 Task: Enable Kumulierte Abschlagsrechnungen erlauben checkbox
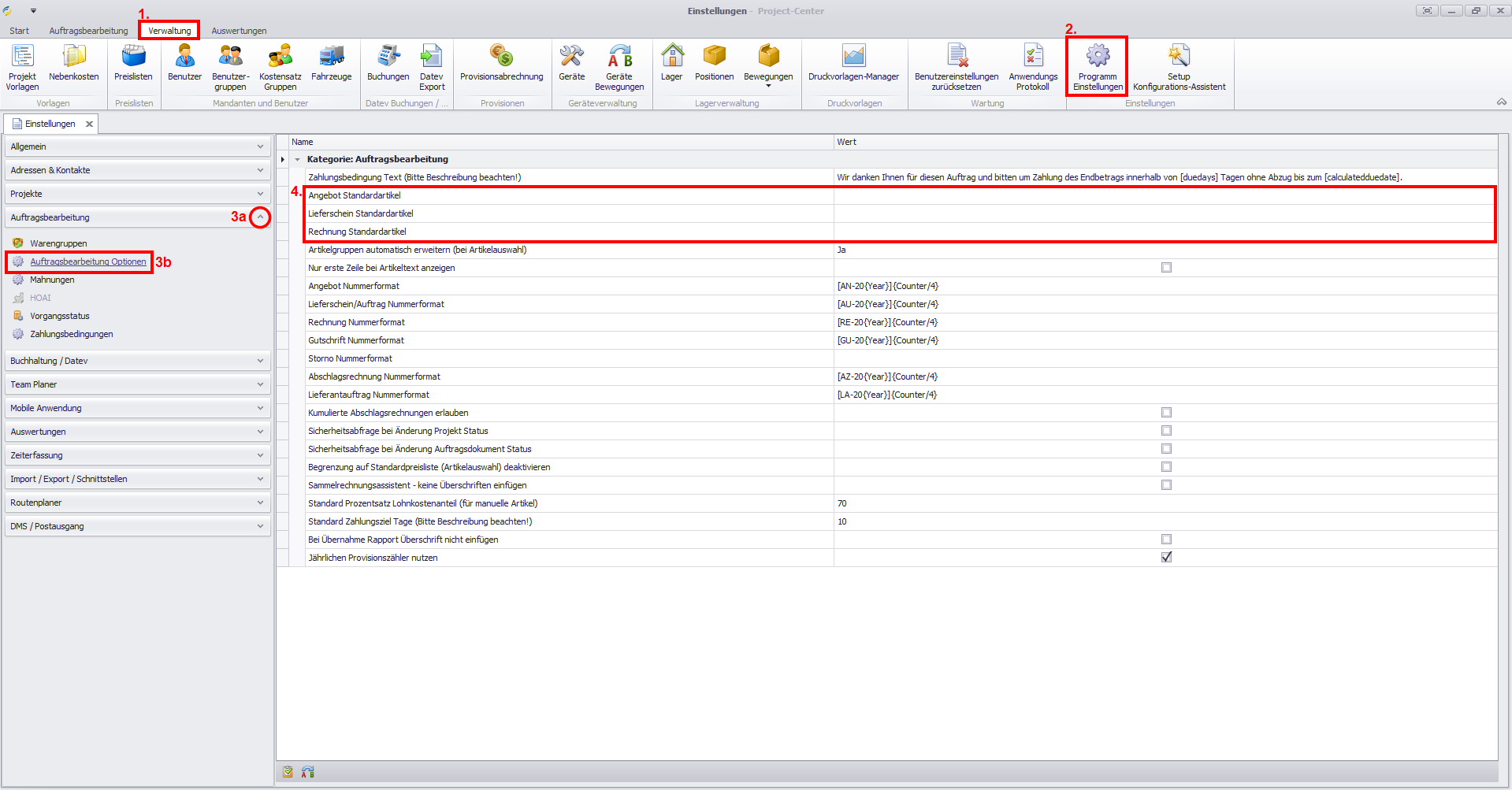point(1166,413)
